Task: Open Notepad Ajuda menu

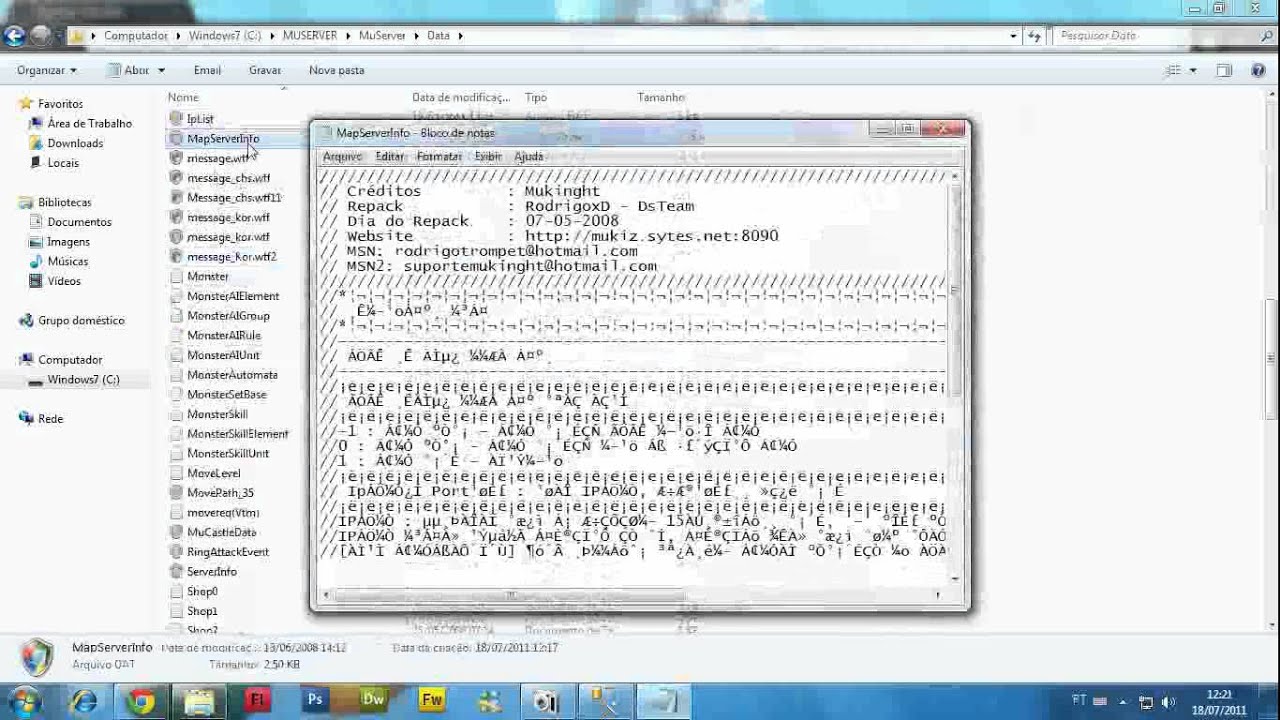Action: pos(528,156)
